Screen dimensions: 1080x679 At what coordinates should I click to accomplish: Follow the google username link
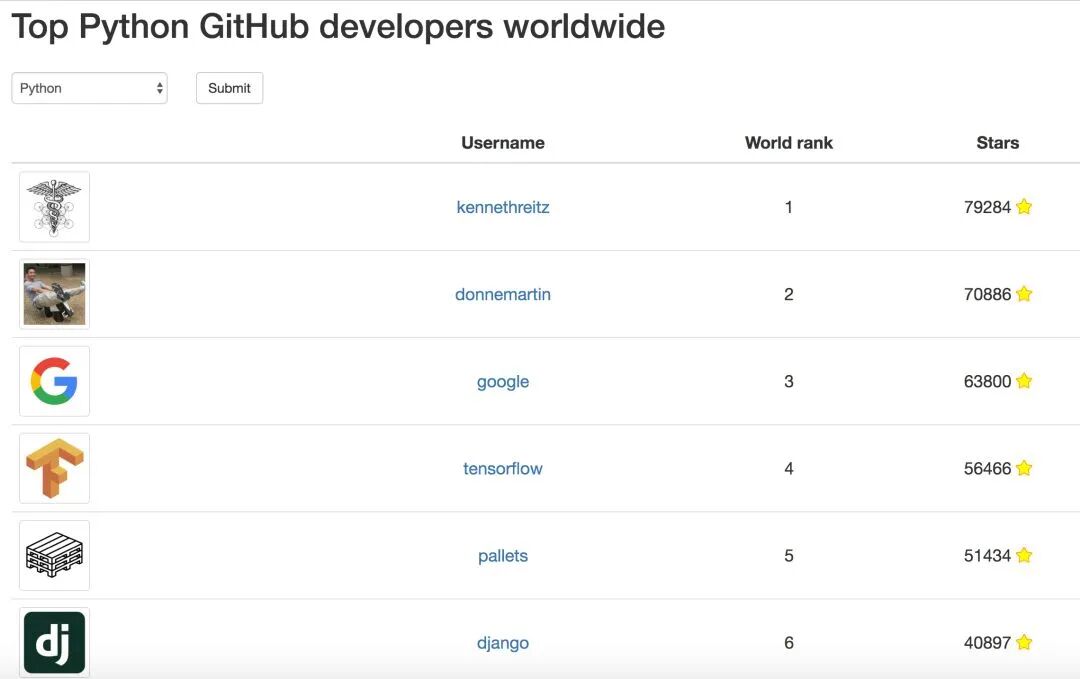[503, 381]
